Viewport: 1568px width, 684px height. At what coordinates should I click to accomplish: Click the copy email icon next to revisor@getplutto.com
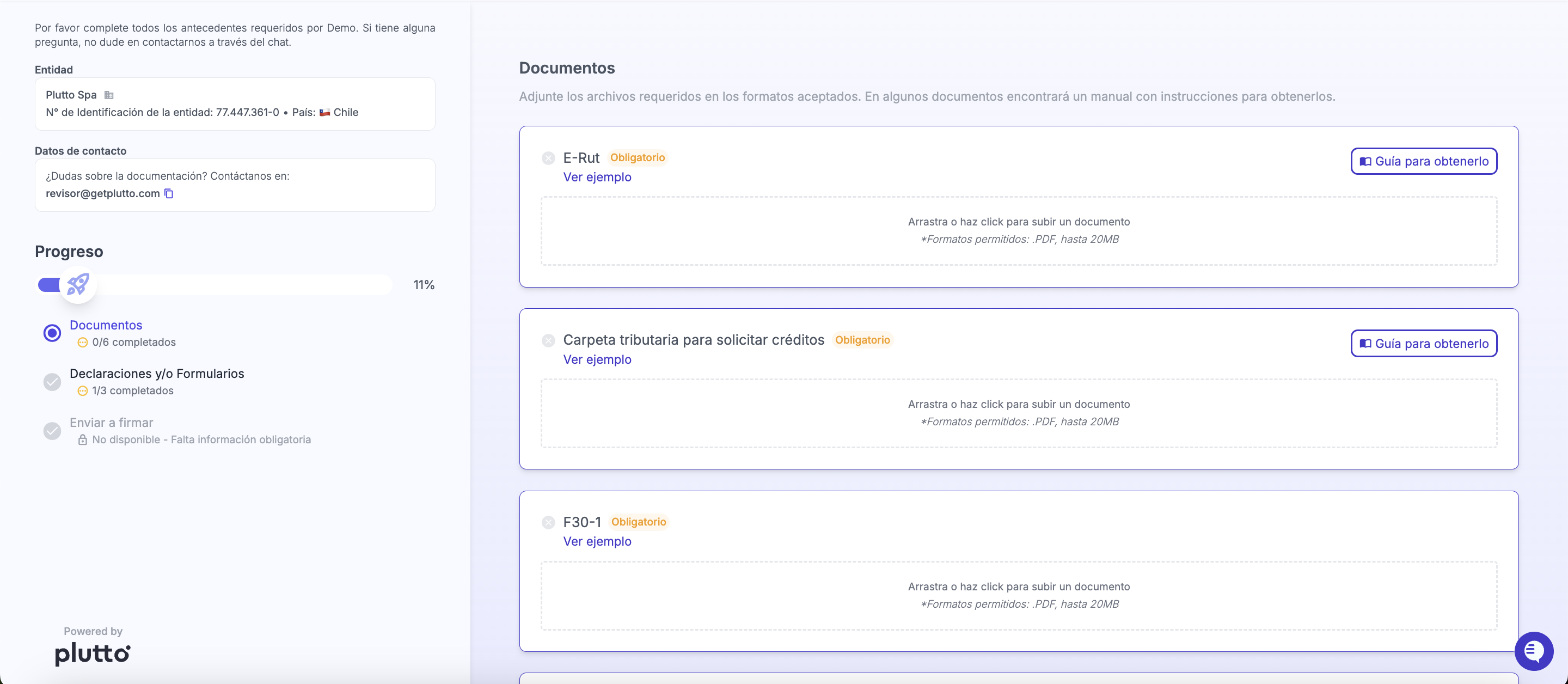tap(169, 194)
